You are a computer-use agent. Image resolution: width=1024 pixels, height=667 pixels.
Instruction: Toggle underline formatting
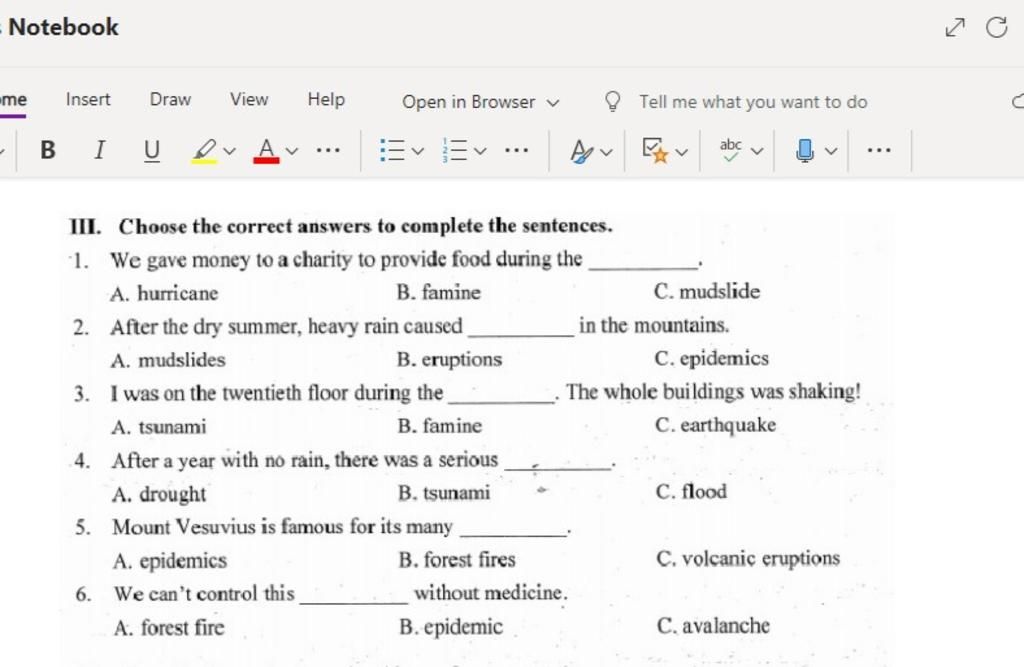pyautogui.click(x=152, y=150)
